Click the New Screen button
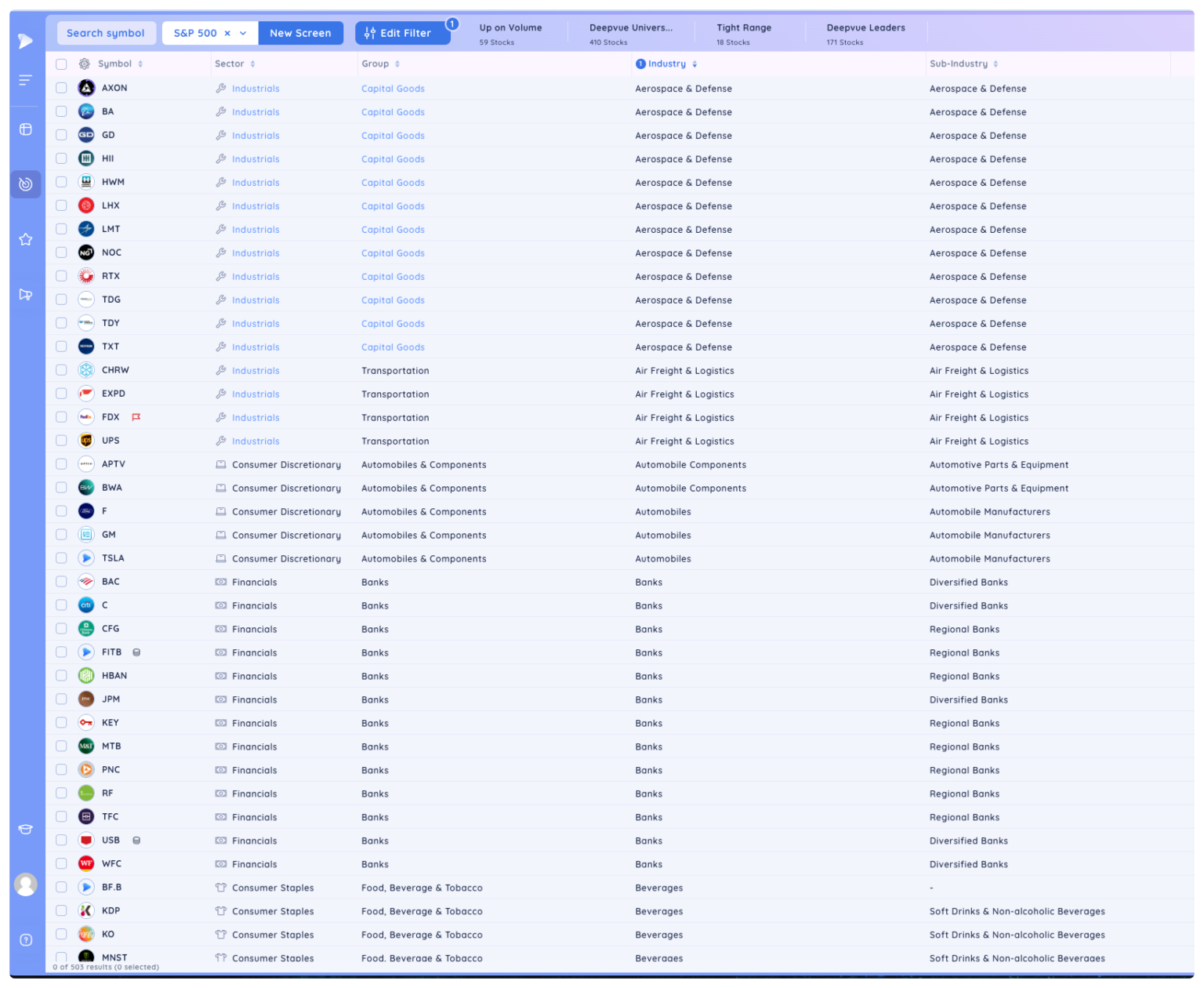Image resolution: width=1204 pixels, height=988 pixels. 300,33
